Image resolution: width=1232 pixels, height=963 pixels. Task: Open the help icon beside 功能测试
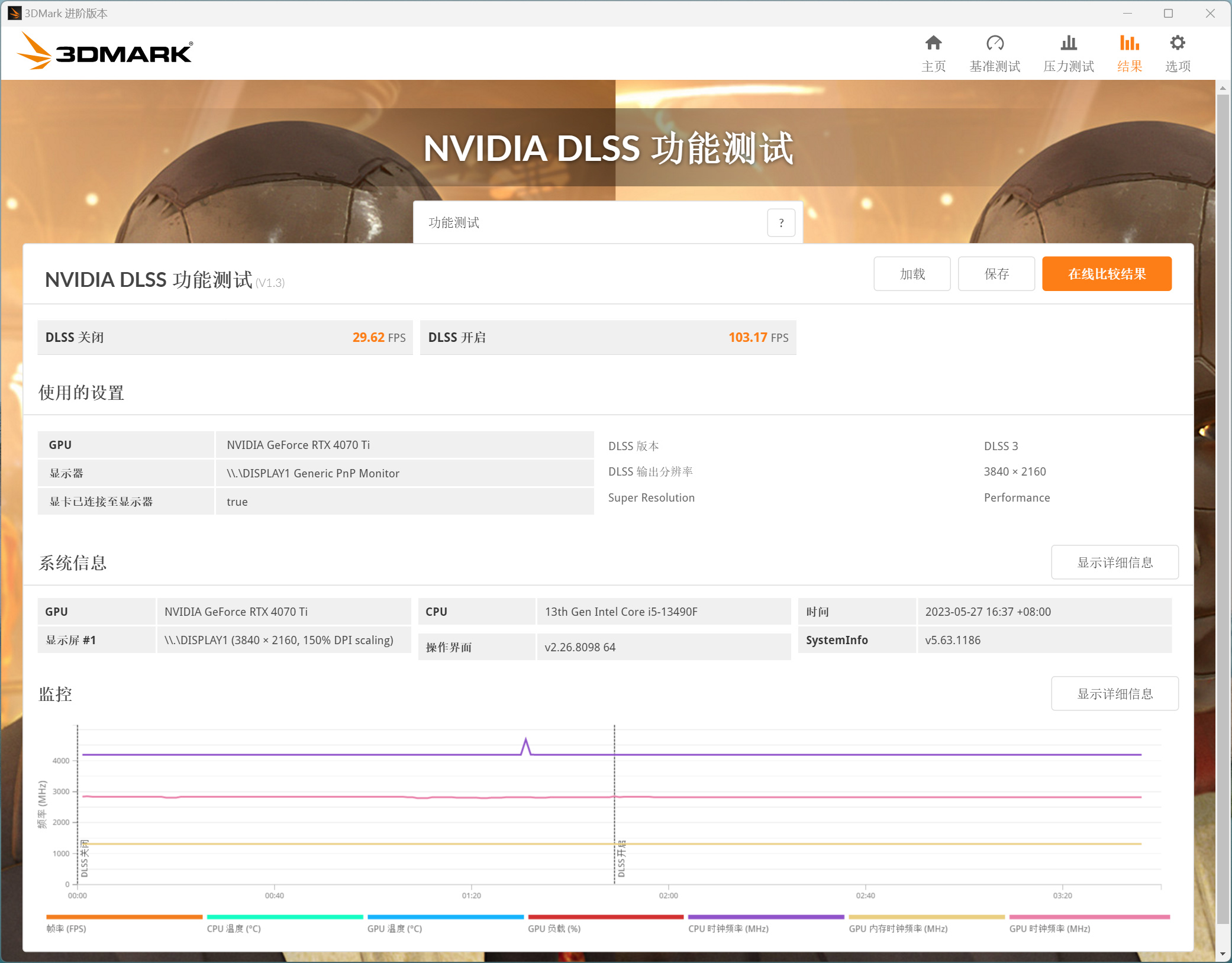tap(781, 223)
